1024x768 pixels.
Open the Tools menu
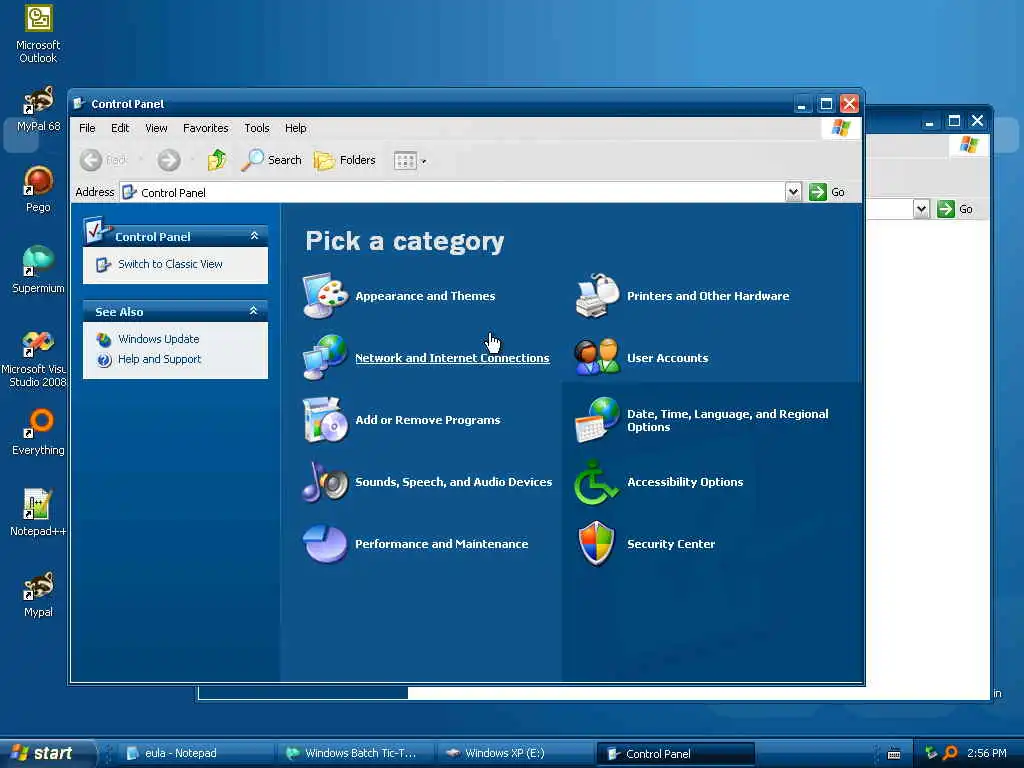[x=257, y=128]
